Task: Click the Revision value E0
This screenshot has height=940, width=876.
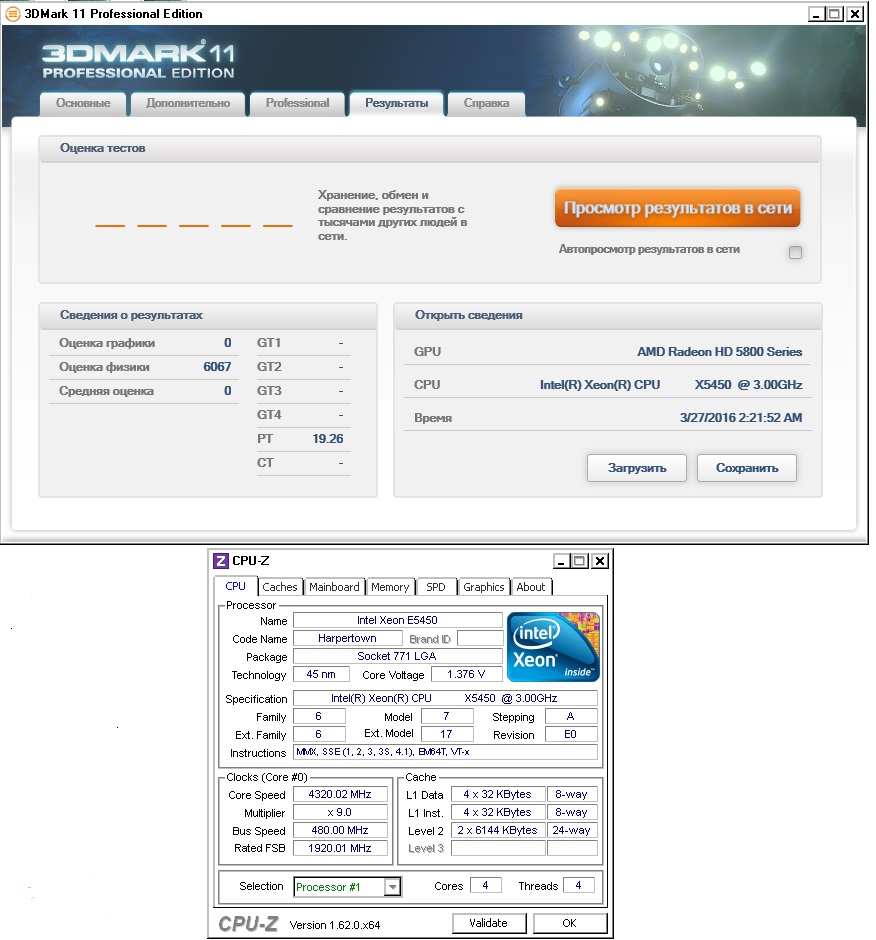Action: pos(570,734)
